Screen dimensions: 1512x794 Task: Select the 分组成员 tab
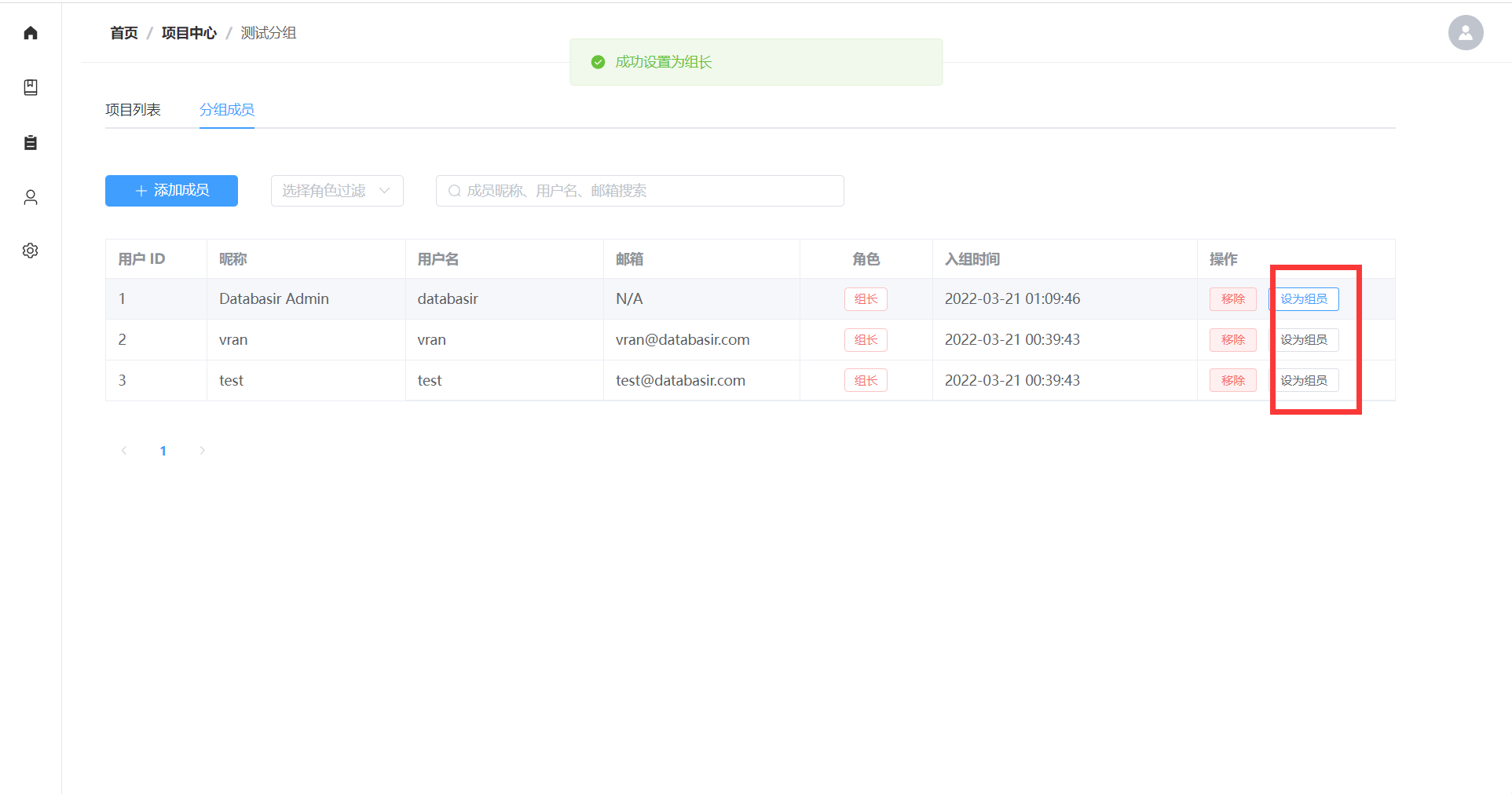coord(226,110)
